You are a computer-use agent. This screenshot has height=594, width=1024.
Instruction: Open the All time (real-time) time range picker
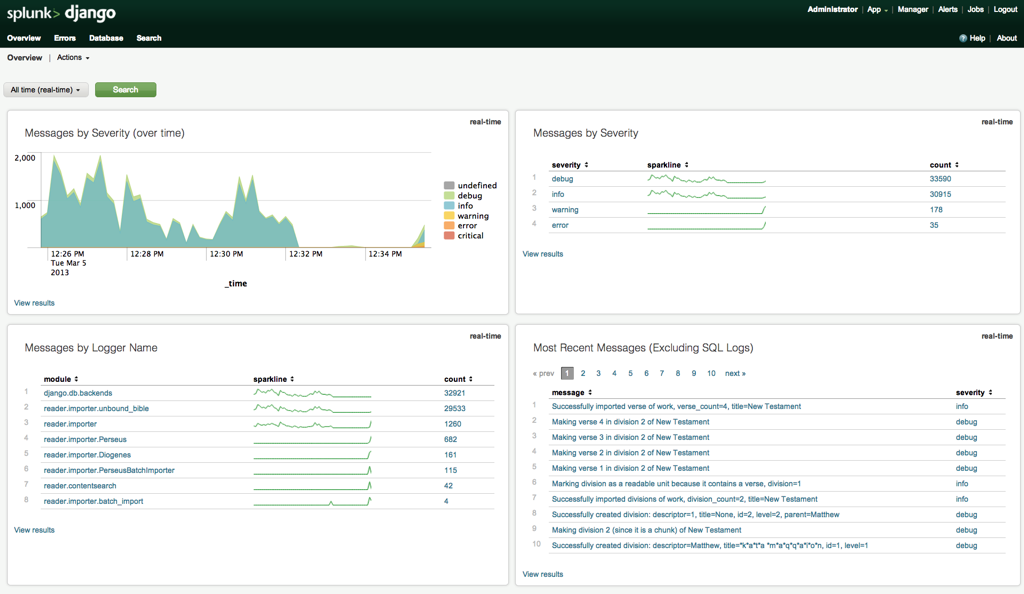click(45, 90)
